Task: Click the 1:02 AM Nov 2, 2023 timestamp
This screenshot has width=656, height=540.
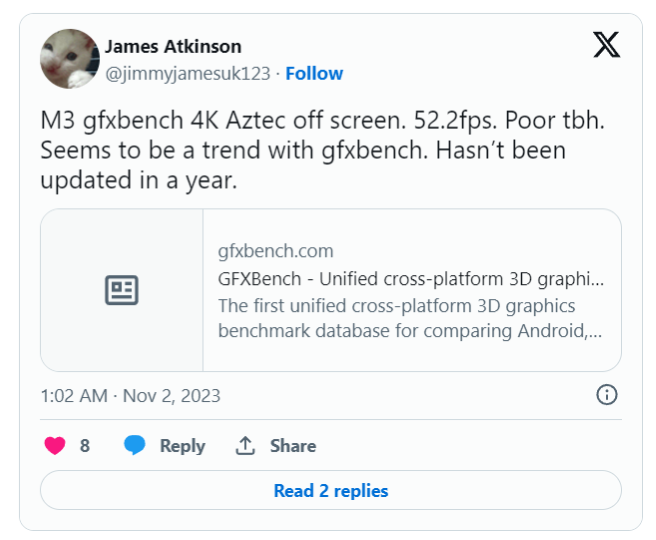Action: tap(130, 396)
